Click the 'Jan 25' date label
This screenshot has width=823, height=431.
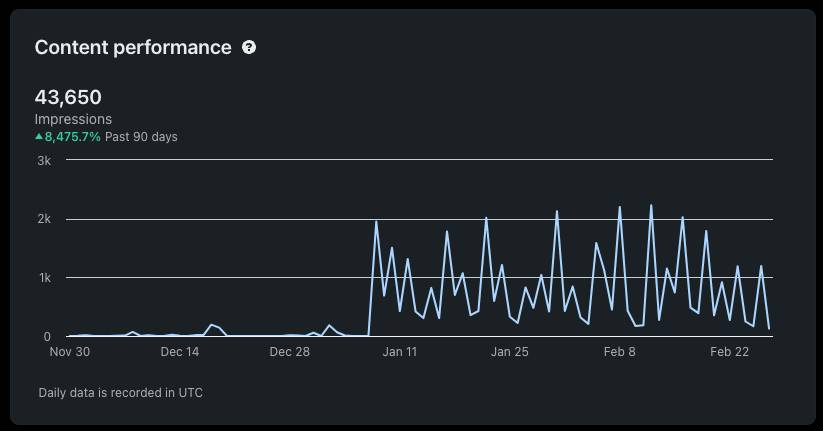[x=509, y=352]
